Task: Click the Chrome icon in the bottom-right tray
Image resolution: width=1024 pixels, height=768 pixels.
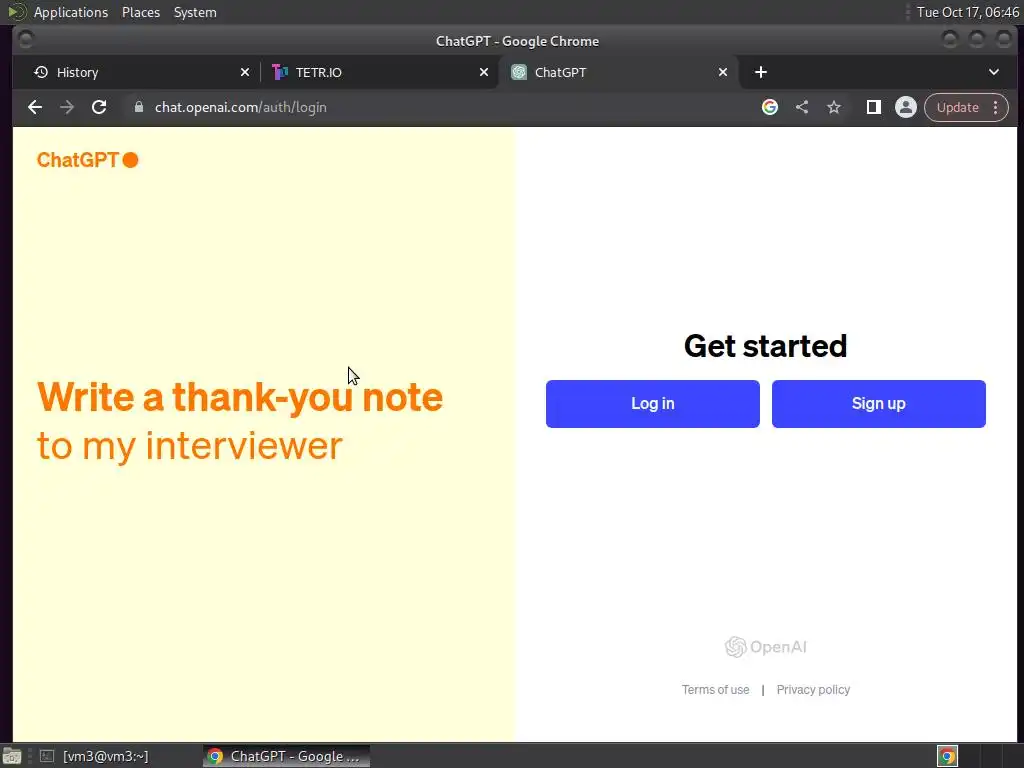Action: coord(947,756)
